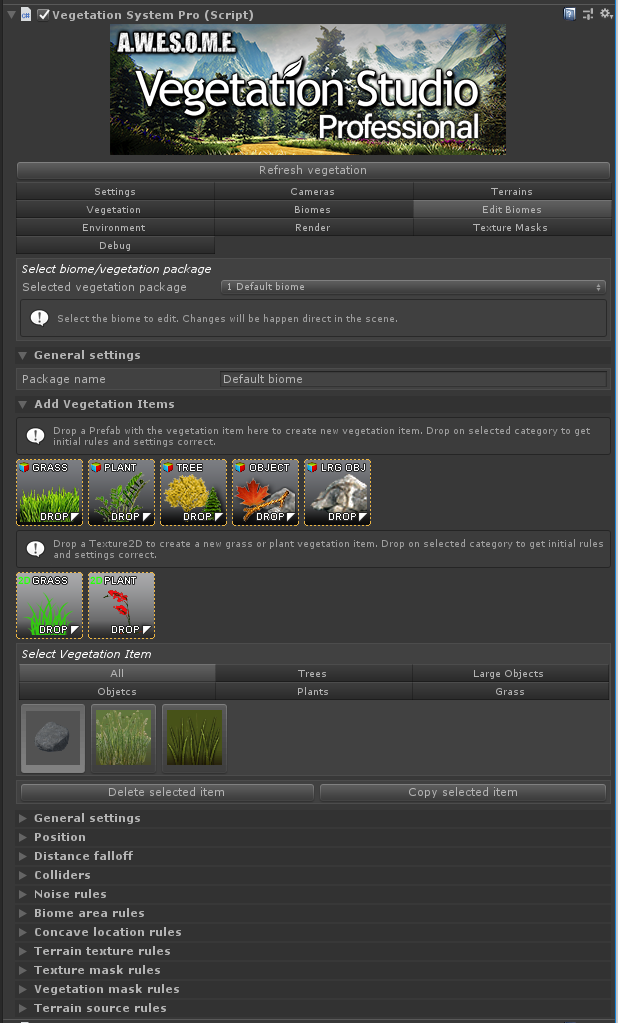The height and width of the screenshot is (1023, 618).
Task: Expand the Position section
Action: pyautogui.click(x=23, y=837)
